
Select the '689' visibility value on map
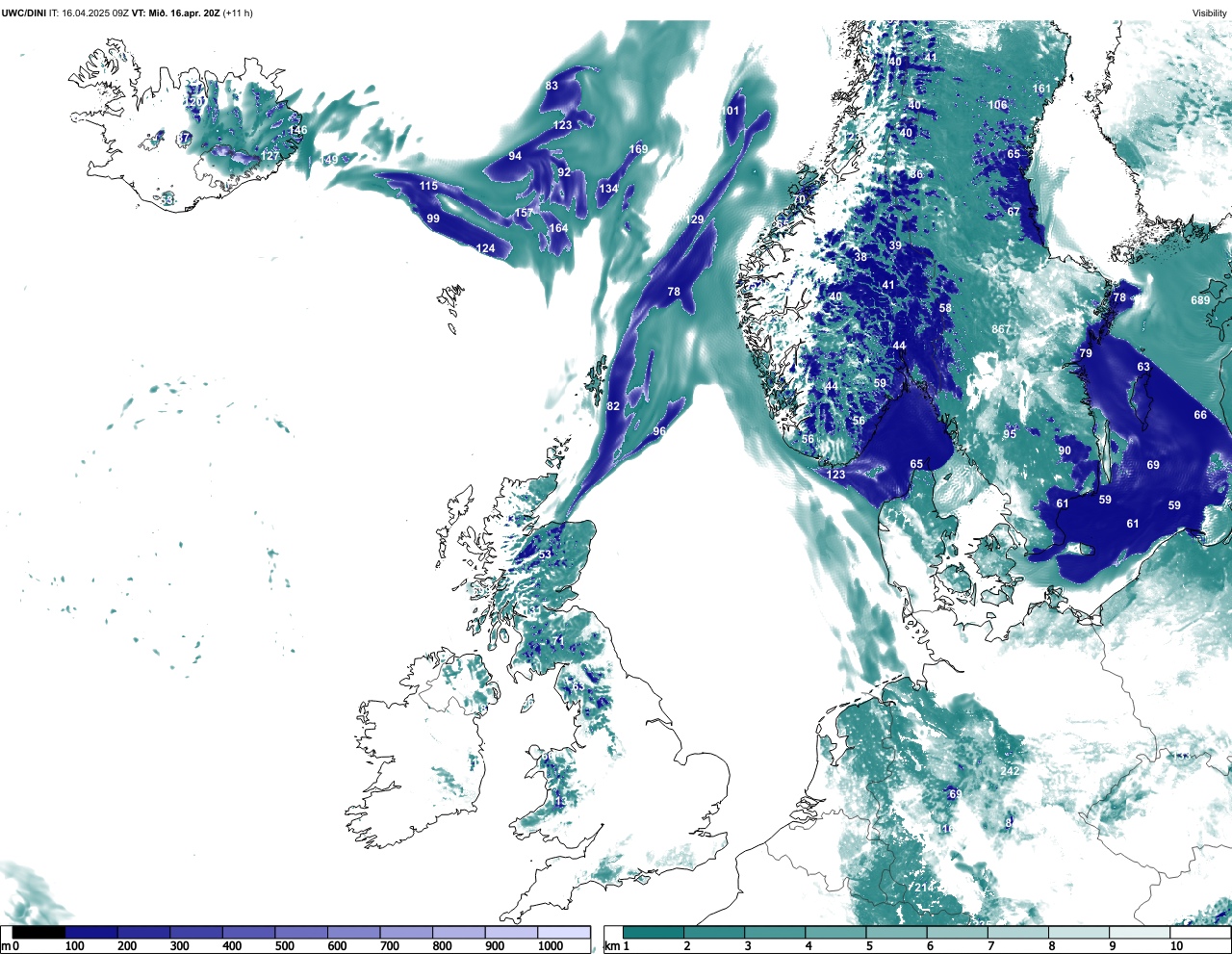pos(1200,300)
